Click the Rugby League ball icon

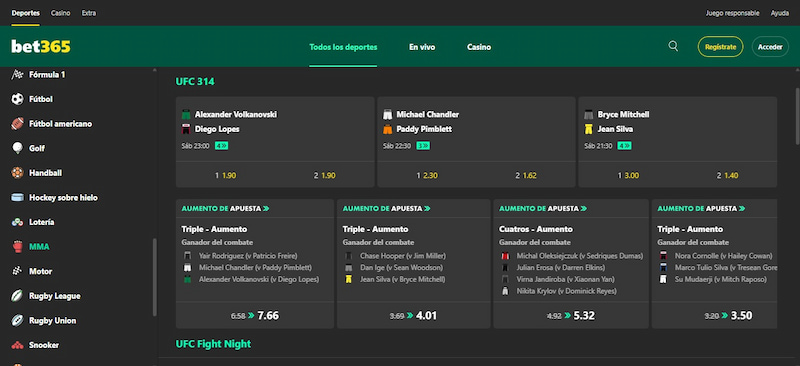pos(17,296)
